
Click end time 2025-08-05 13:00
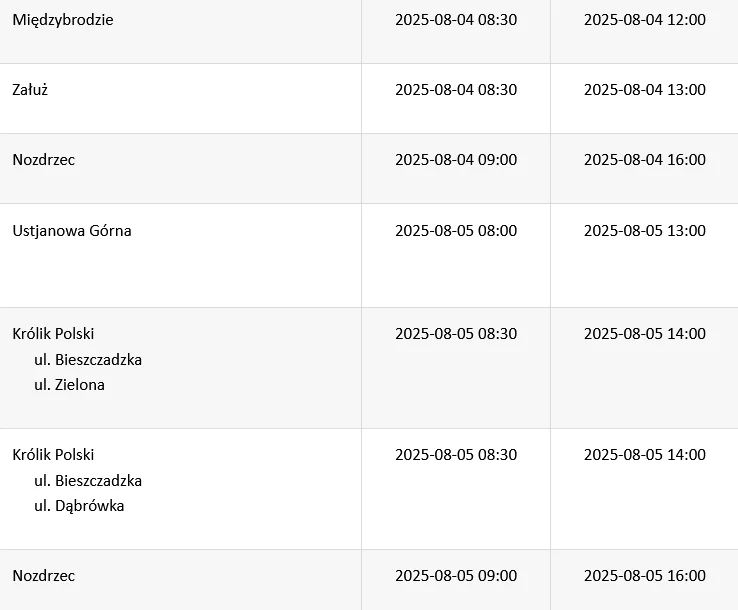pos(645,231)
